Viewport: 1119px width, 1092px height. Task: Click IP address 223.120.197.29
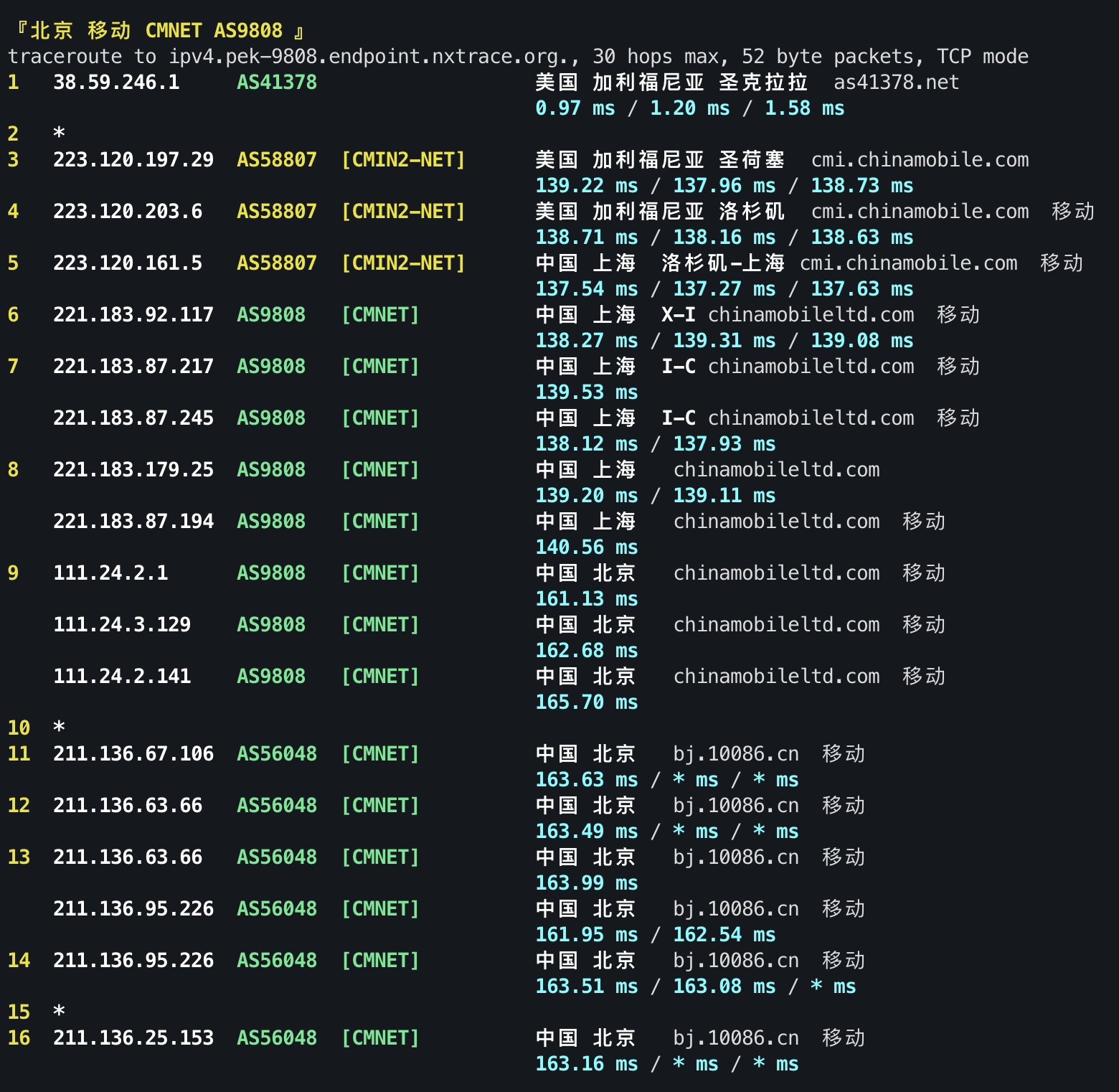tap(133, 160)
